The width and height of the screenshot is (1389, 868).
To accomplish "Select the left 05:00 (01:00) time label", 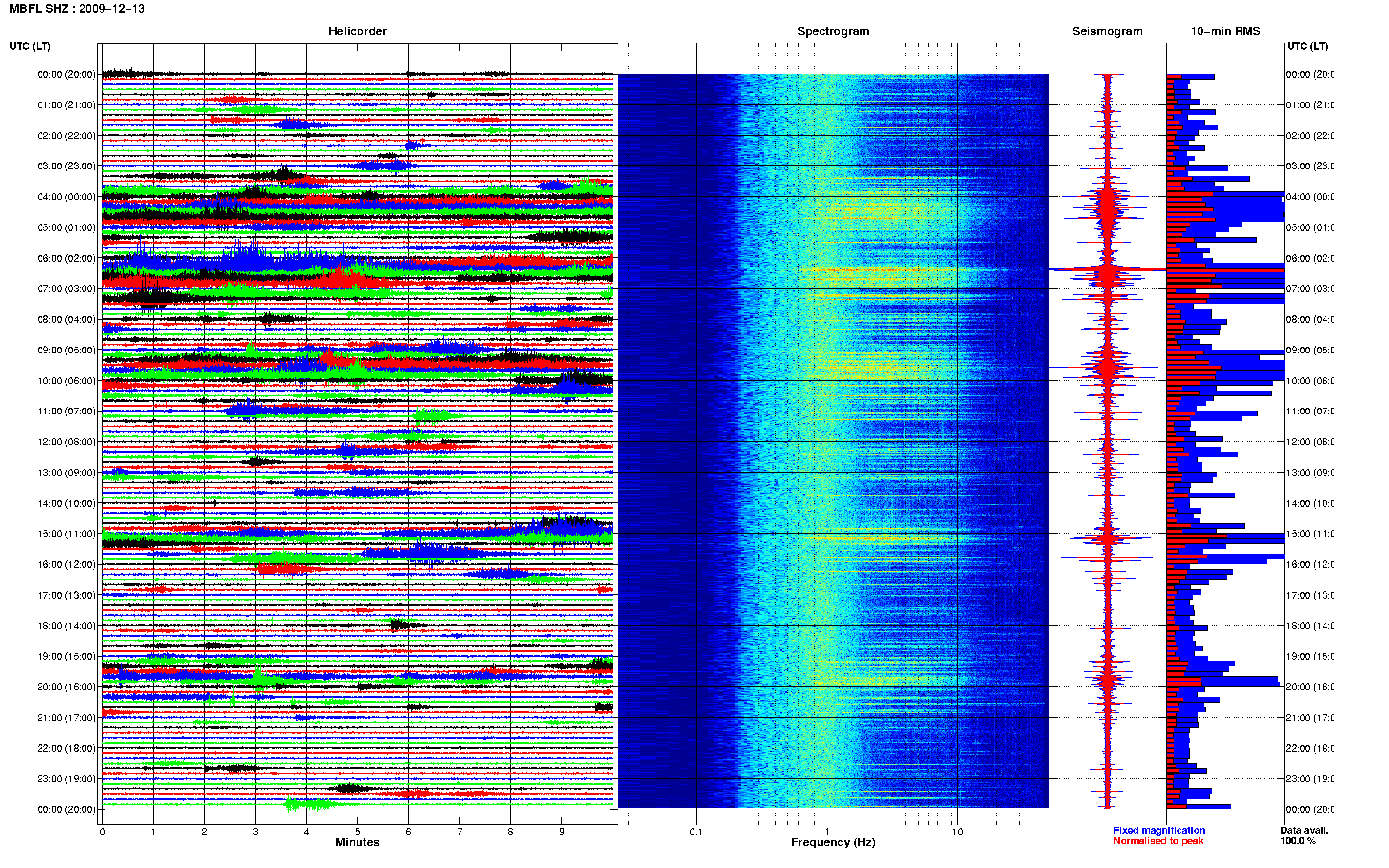I will (66, 227).
